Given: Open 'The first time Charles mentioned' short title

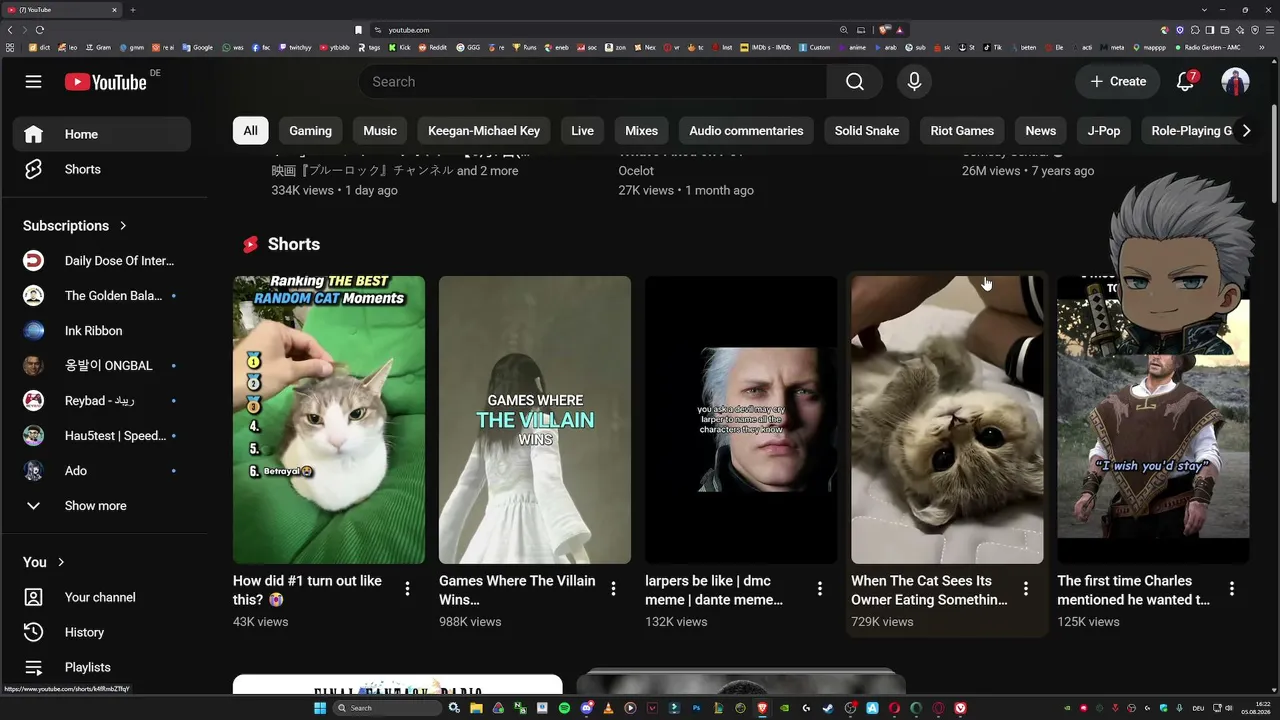Looking at the screenshot, I should pos(1134,590).
